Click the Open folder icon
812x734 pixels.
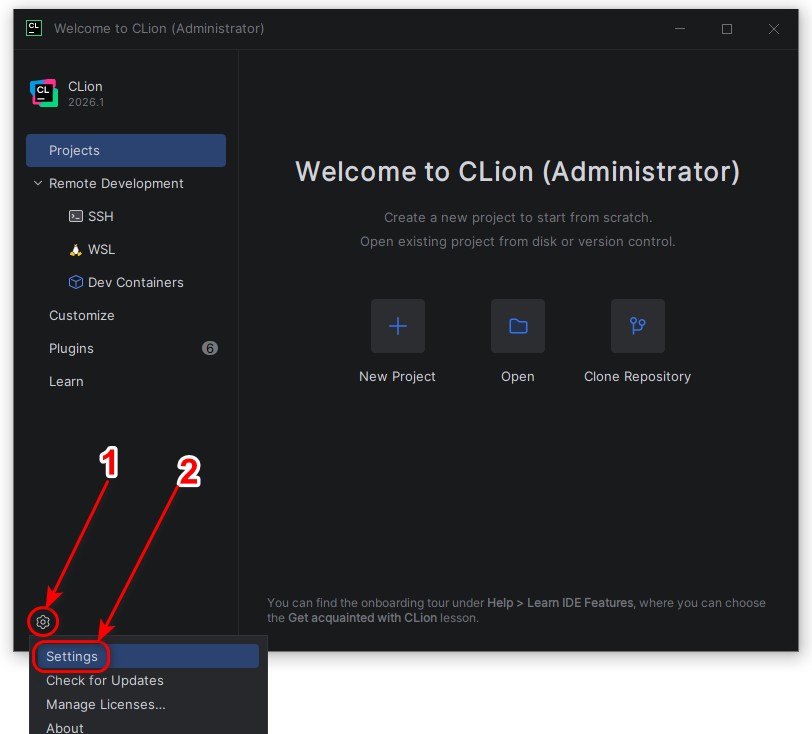pyautogui.click(x=518, y=326)
